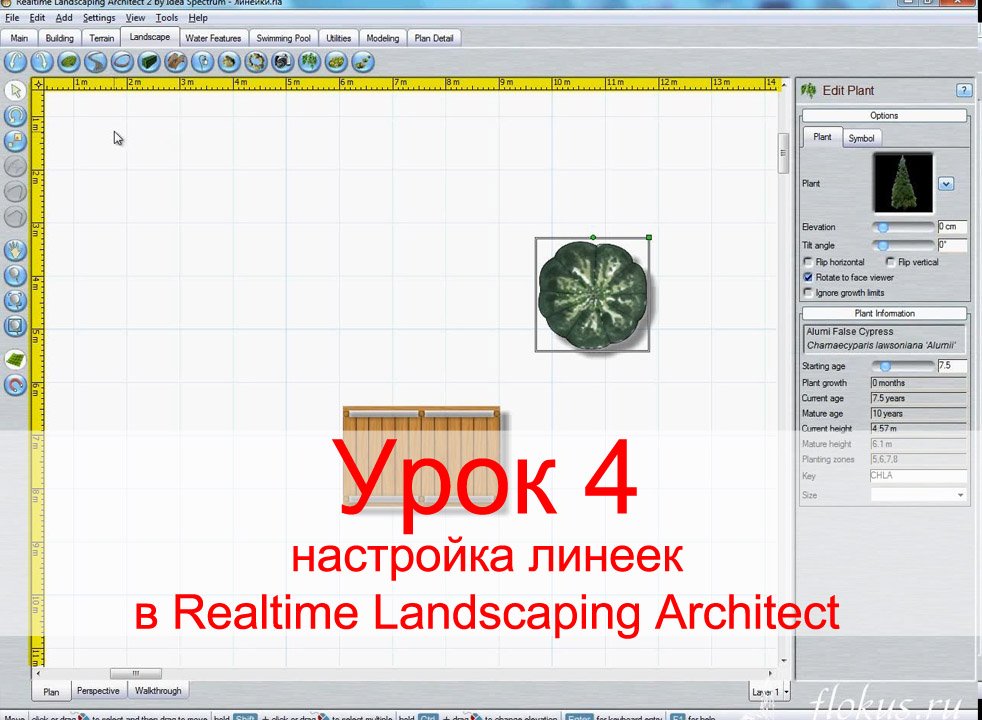
Task: Click the Elevation value field
Action: click(x=952, y=227)
